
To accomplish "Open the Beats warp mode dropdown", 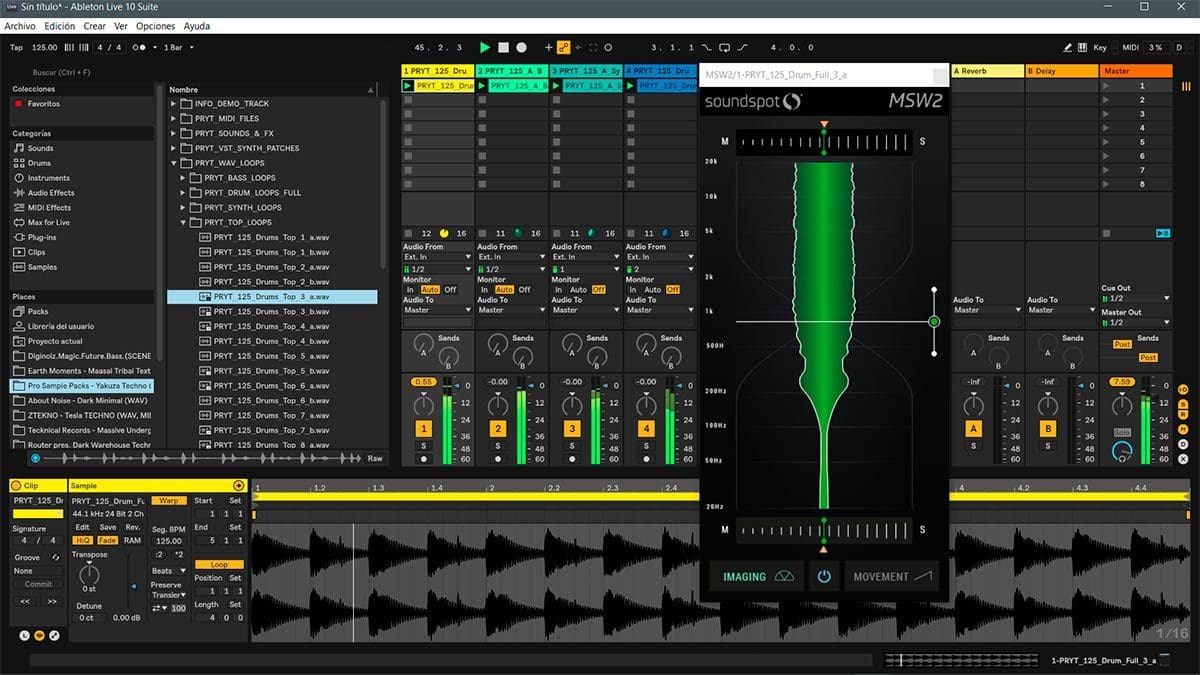I will [x=167, y=571].
